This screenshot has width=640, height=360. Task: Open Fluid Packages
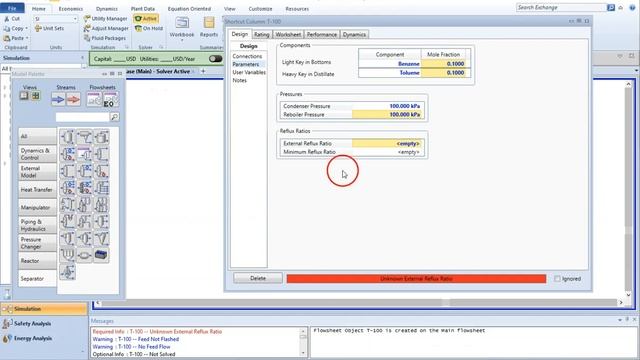pos(105,38)
